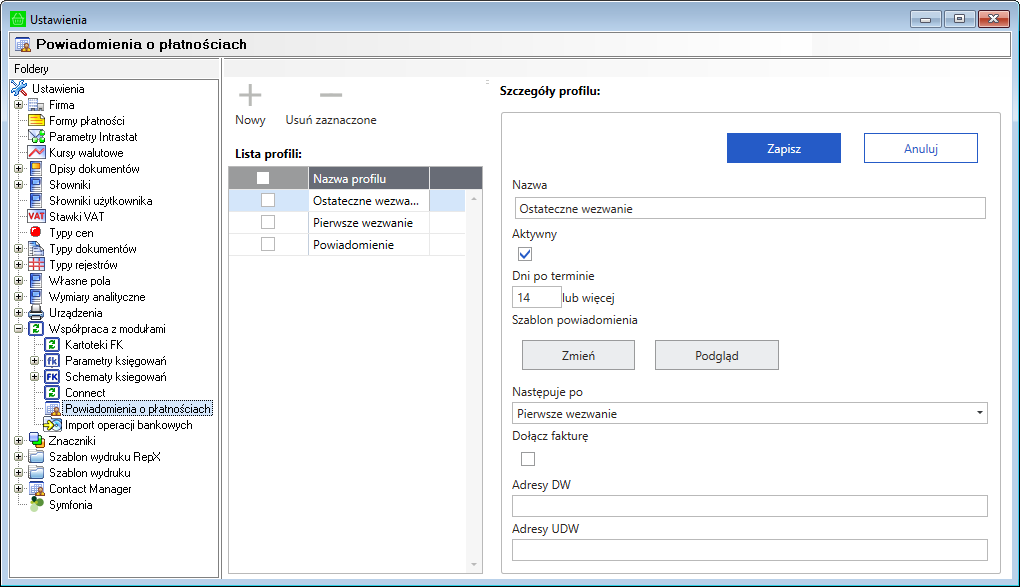Uncheck the Aktywny checkbox
This screenshot has height=587, width=1020.
[x=525, y=254]
